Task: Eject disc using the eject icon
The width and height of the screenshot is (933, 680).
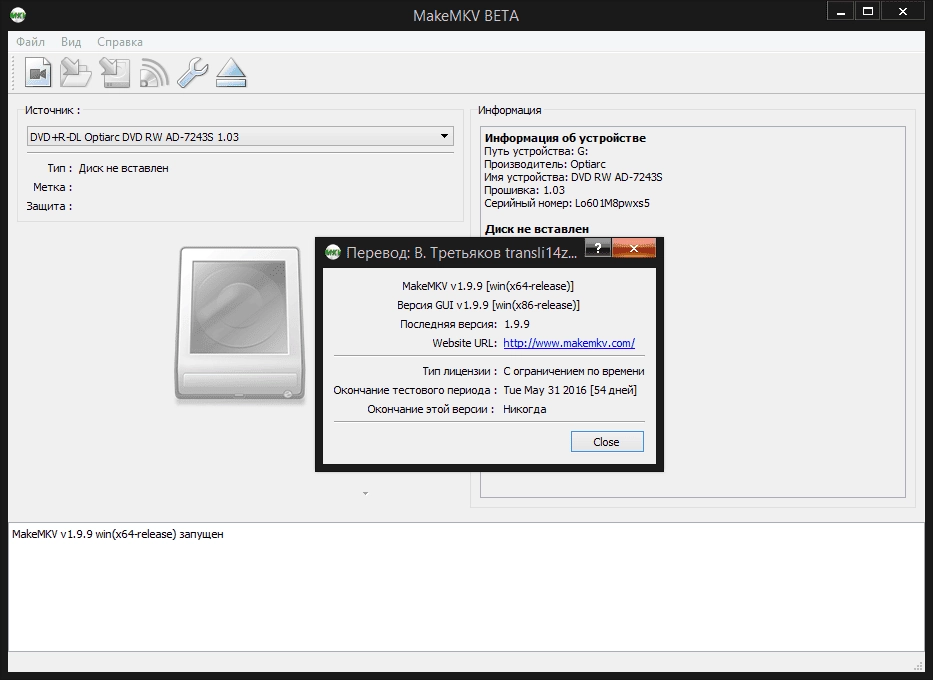Action: (231, 73)
